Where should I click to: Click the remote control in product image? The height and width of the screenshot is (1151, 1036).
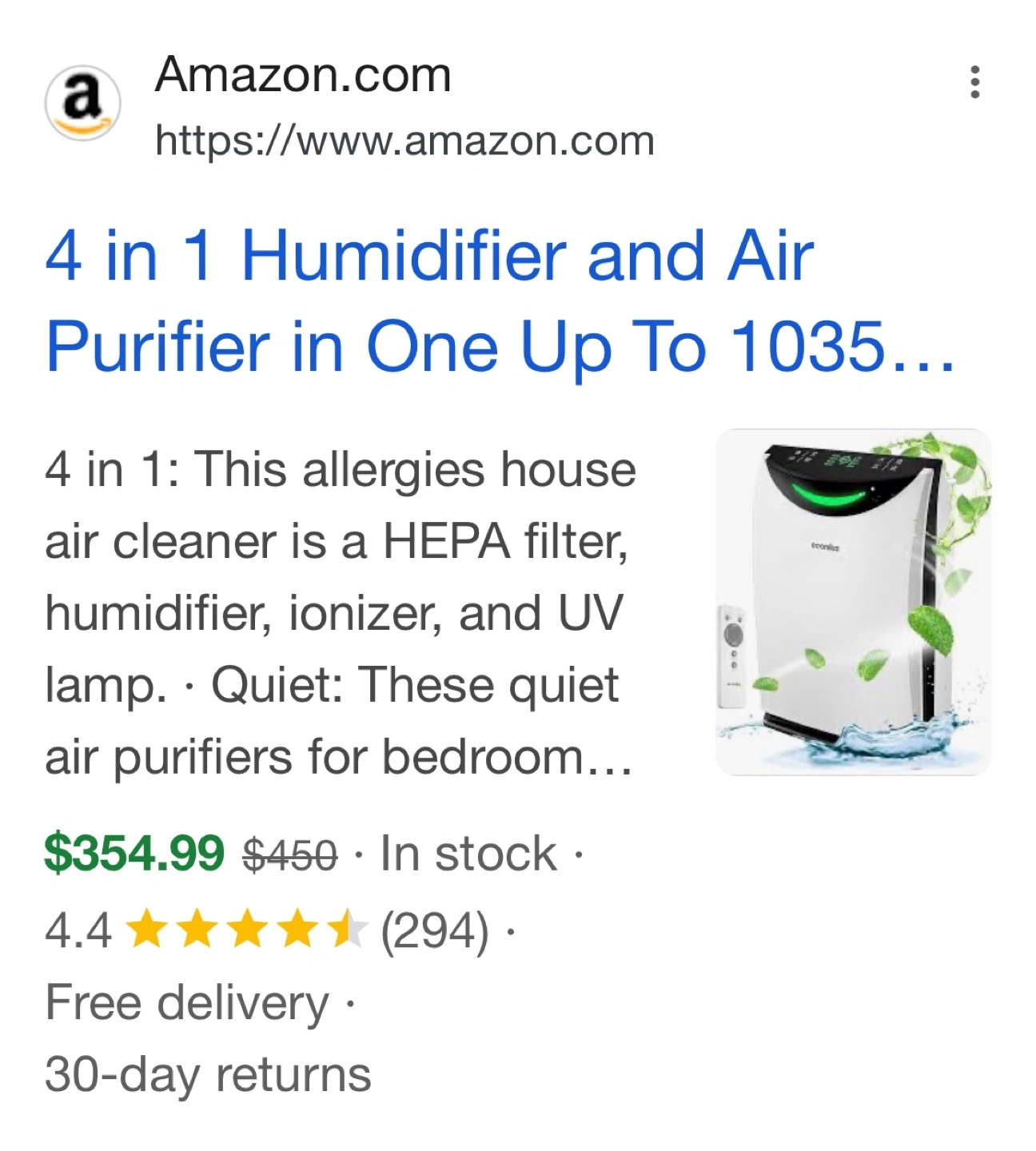(x=733, y=656)
